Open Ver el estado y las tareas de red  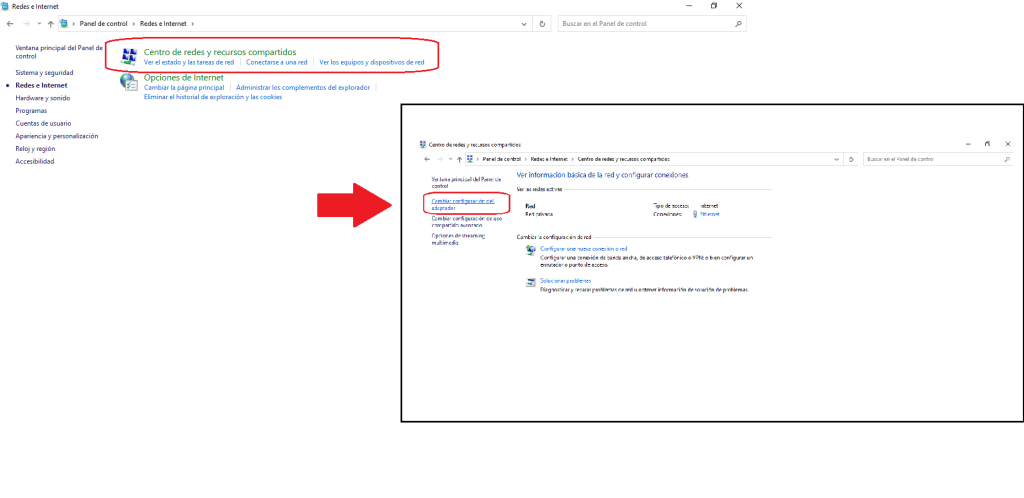(x=189, y=62)
